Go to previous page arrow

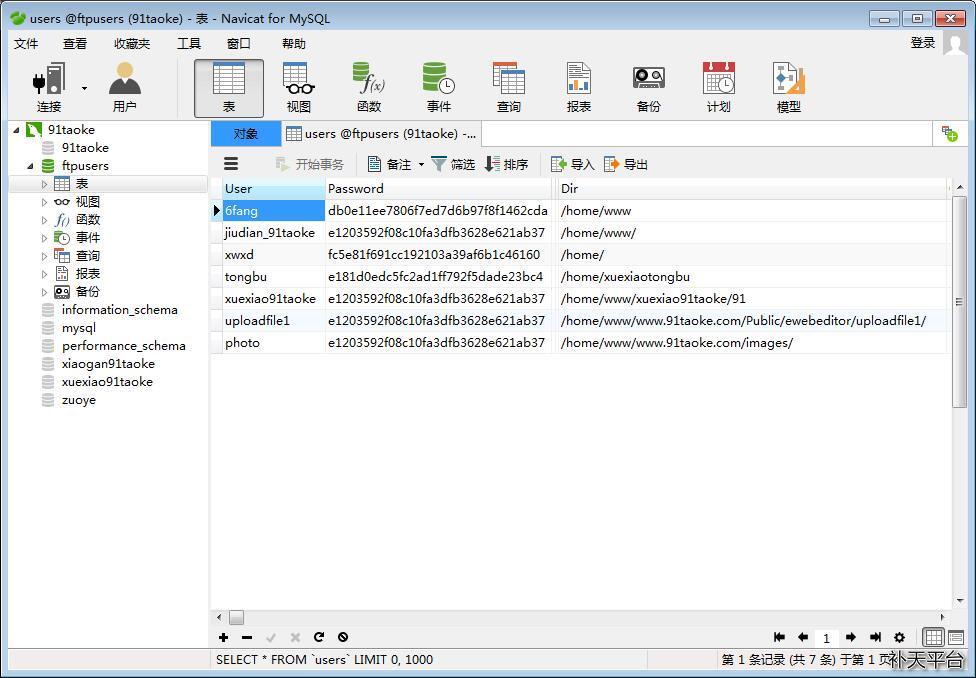pyautogui.click(x=803, y=637)
